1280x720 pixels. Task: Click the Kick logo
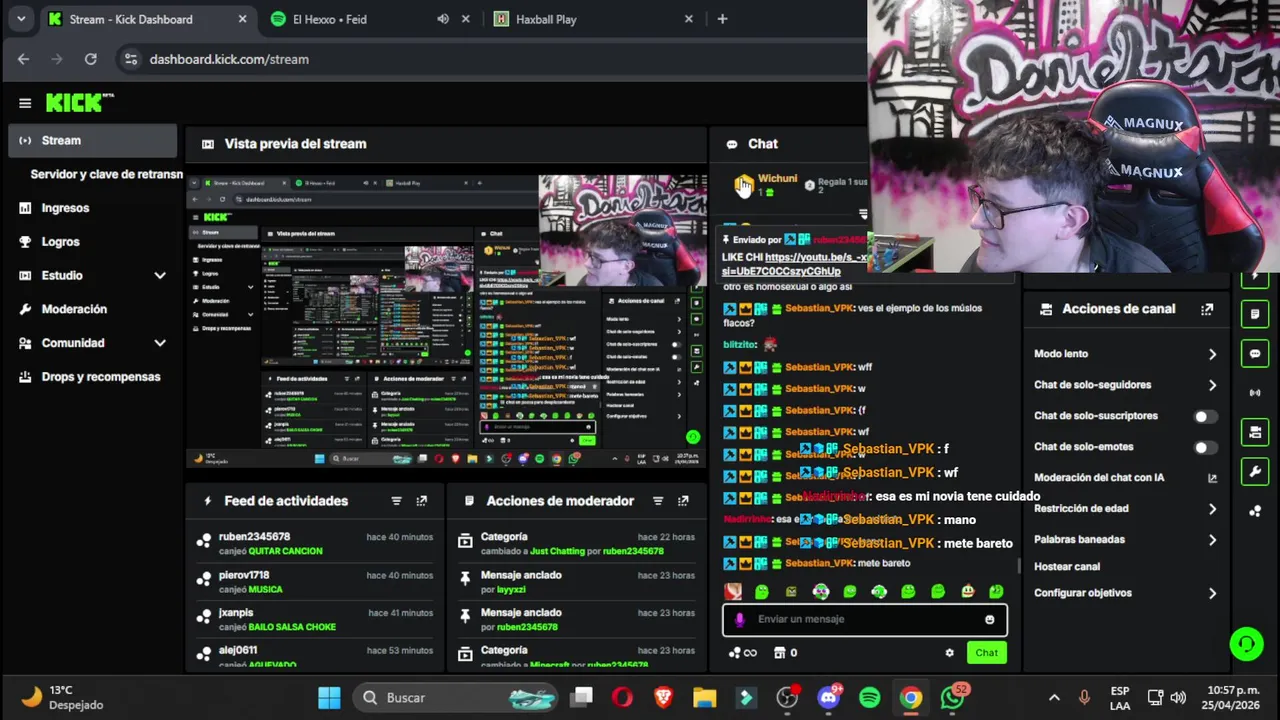[79, 102]
